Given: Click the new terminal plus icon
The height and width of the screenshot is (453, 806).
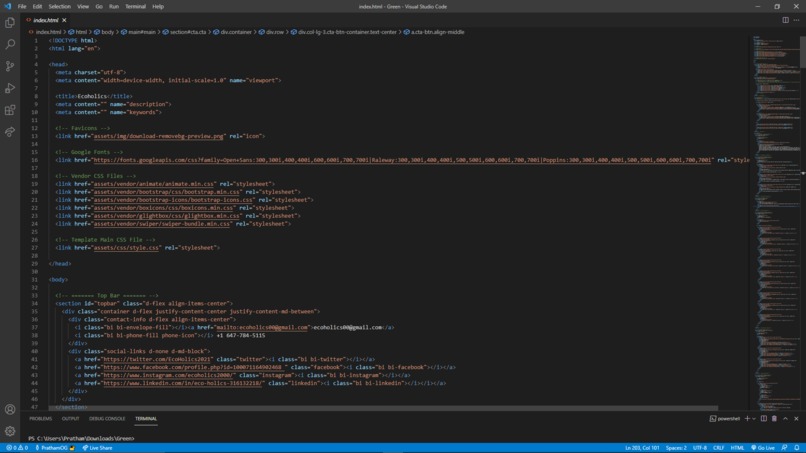Looking at the screenshot, I should 747,419.
